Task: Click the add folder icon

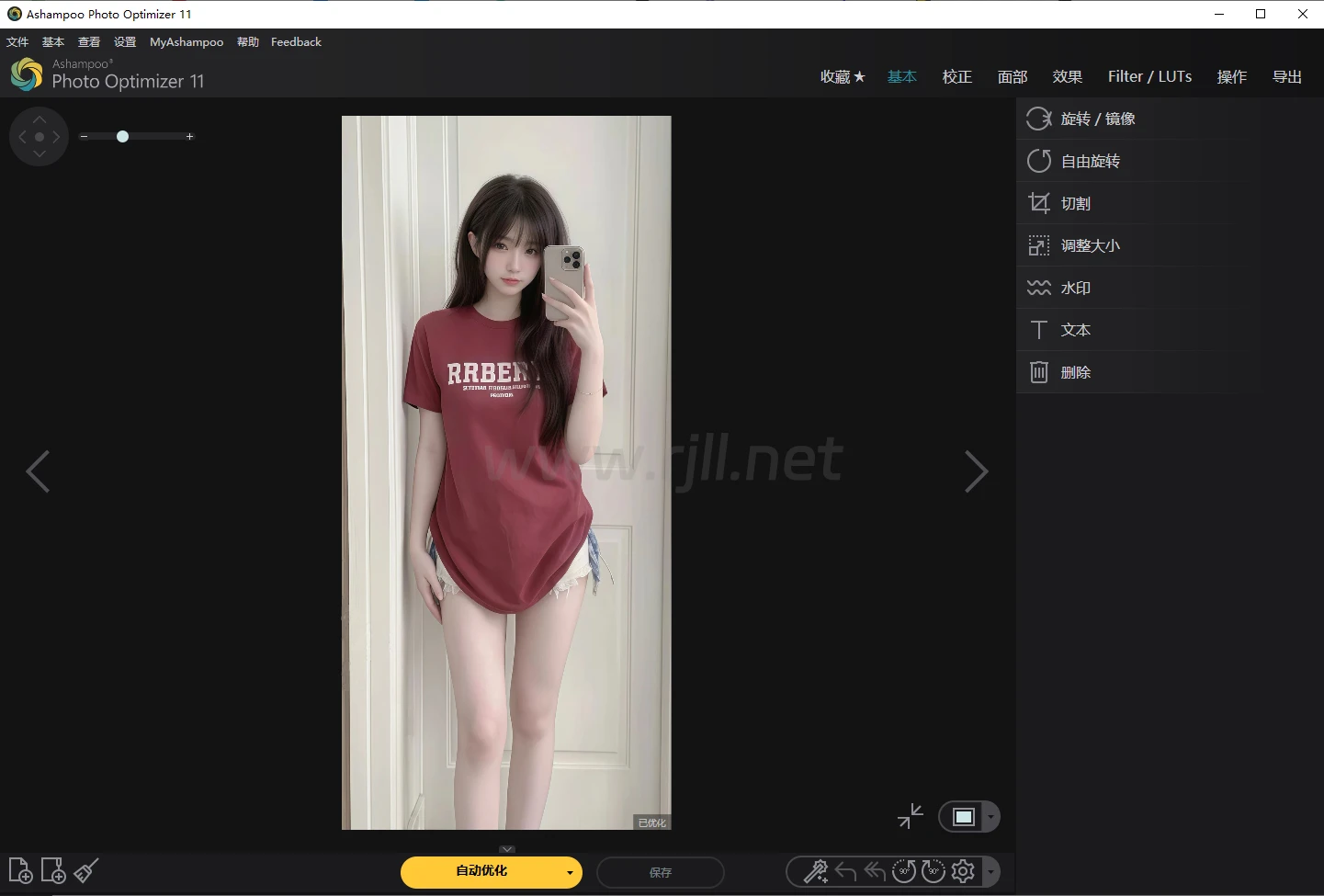Action: click(x=53, y=870)
